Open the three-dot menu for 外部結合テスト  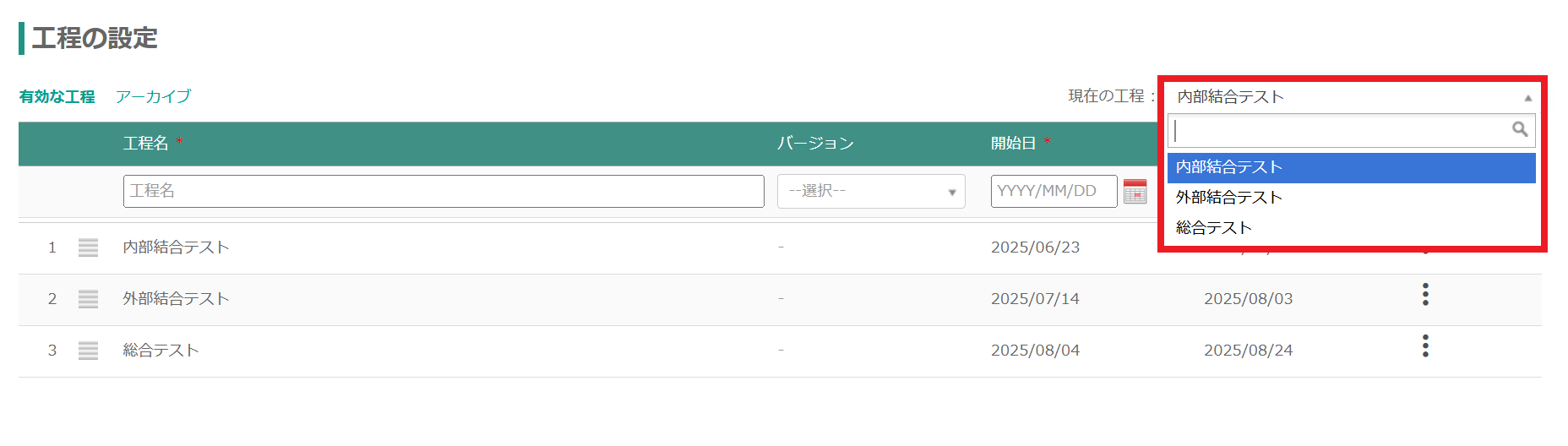pyautogui.click(x=1425, y=295)
